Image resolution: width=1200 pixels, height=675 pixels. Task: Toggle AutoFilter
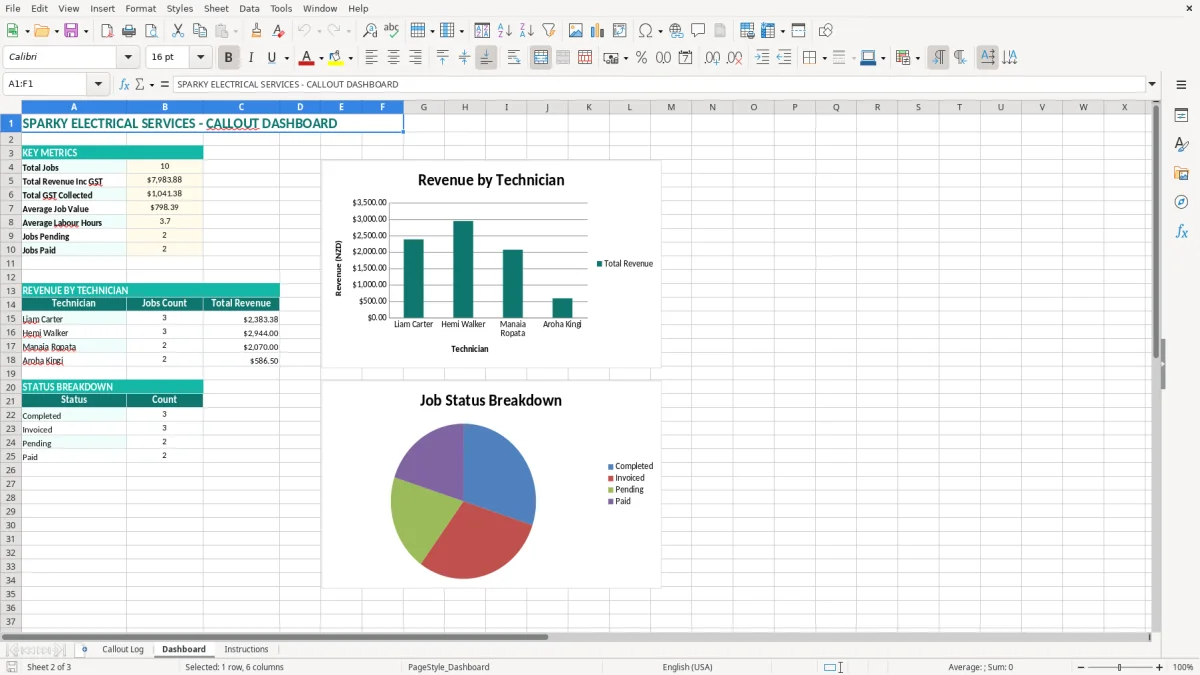548,31
